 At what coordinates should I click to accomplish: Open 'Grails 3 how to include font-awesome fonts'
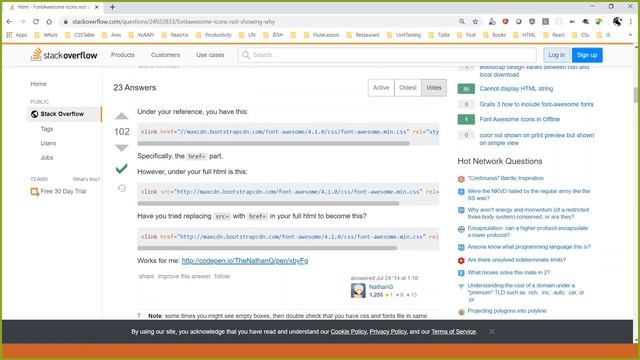(536, 104)
